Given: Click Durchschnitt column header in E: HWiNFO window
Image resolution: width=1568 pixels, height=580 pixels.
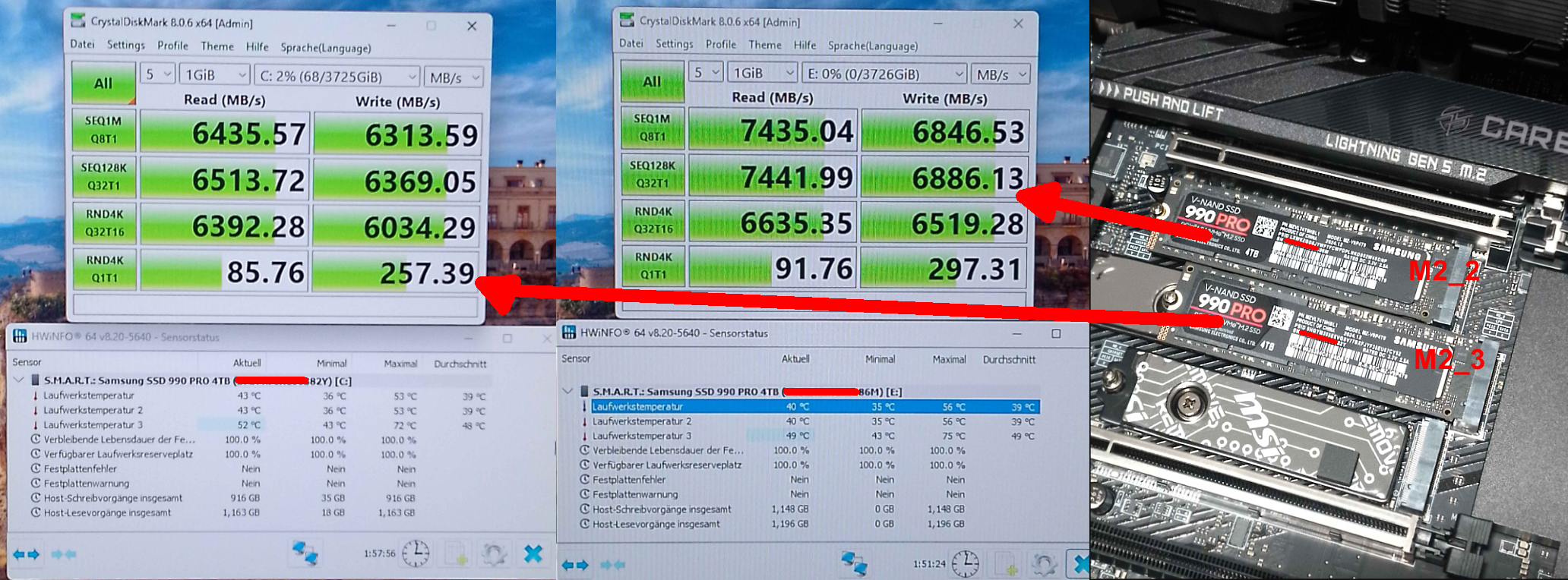Looking at the screenshot, I should click(1009, 359).
